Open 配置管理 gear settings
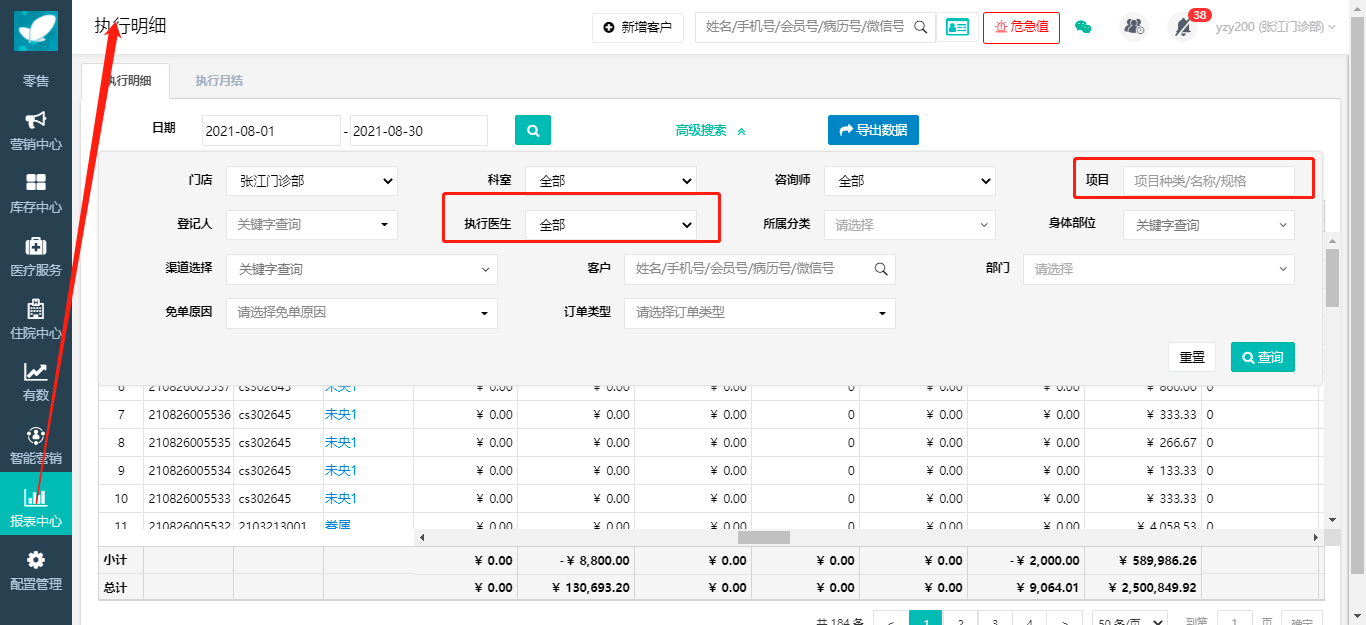Screen dimensions: 1366x625 (36, 571)
